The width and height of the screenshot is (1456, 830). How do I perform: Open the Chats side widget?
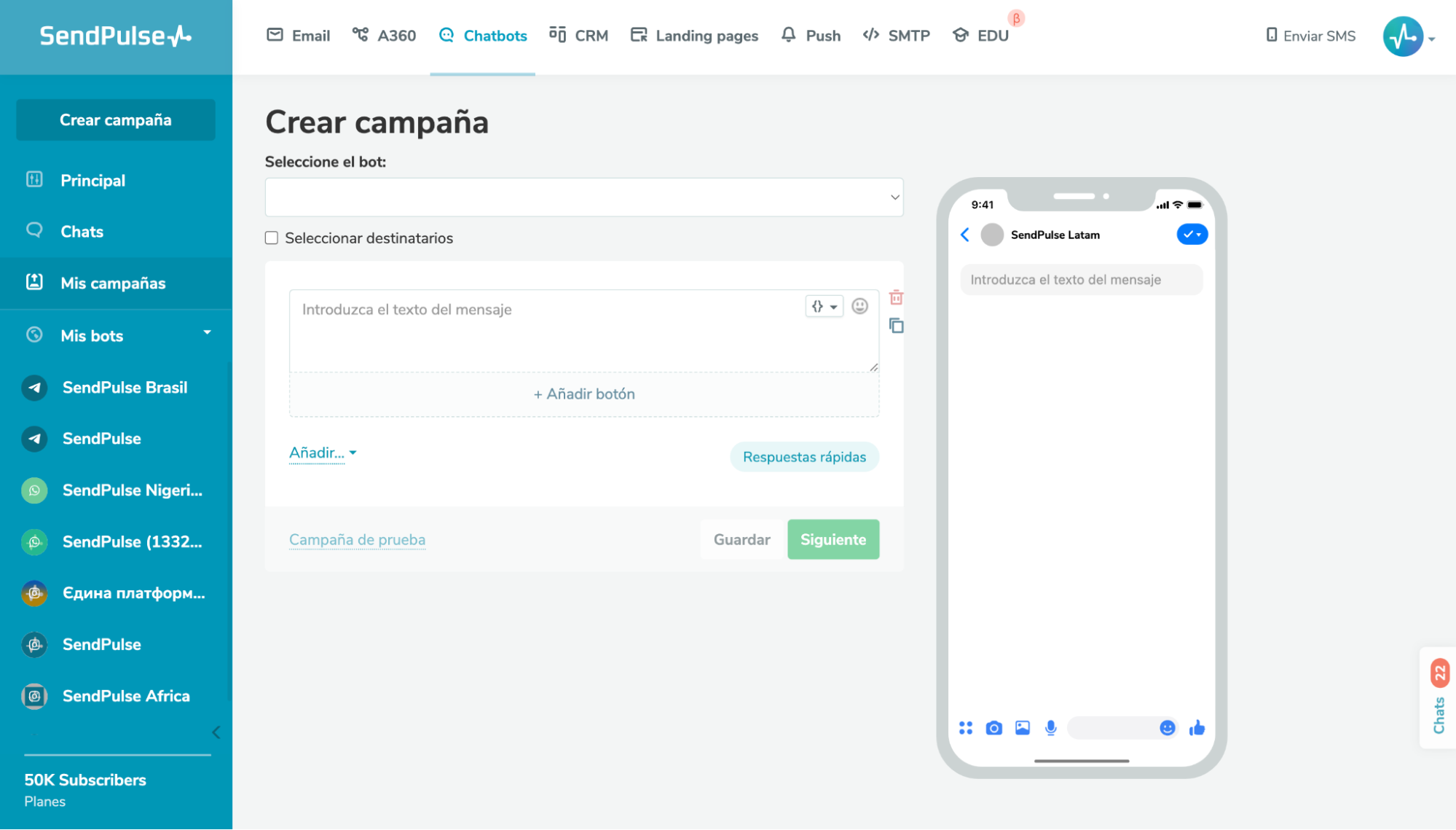pos(1438,698)
